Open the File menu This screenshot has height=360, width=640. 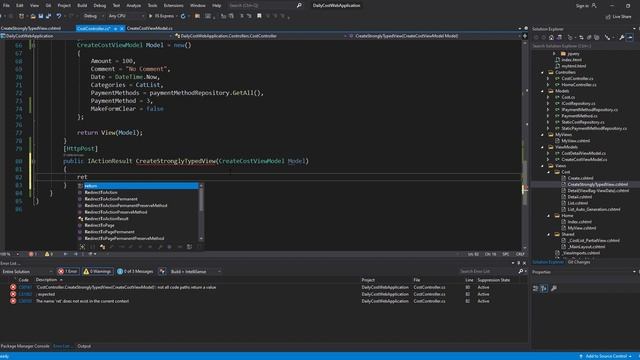6,5
